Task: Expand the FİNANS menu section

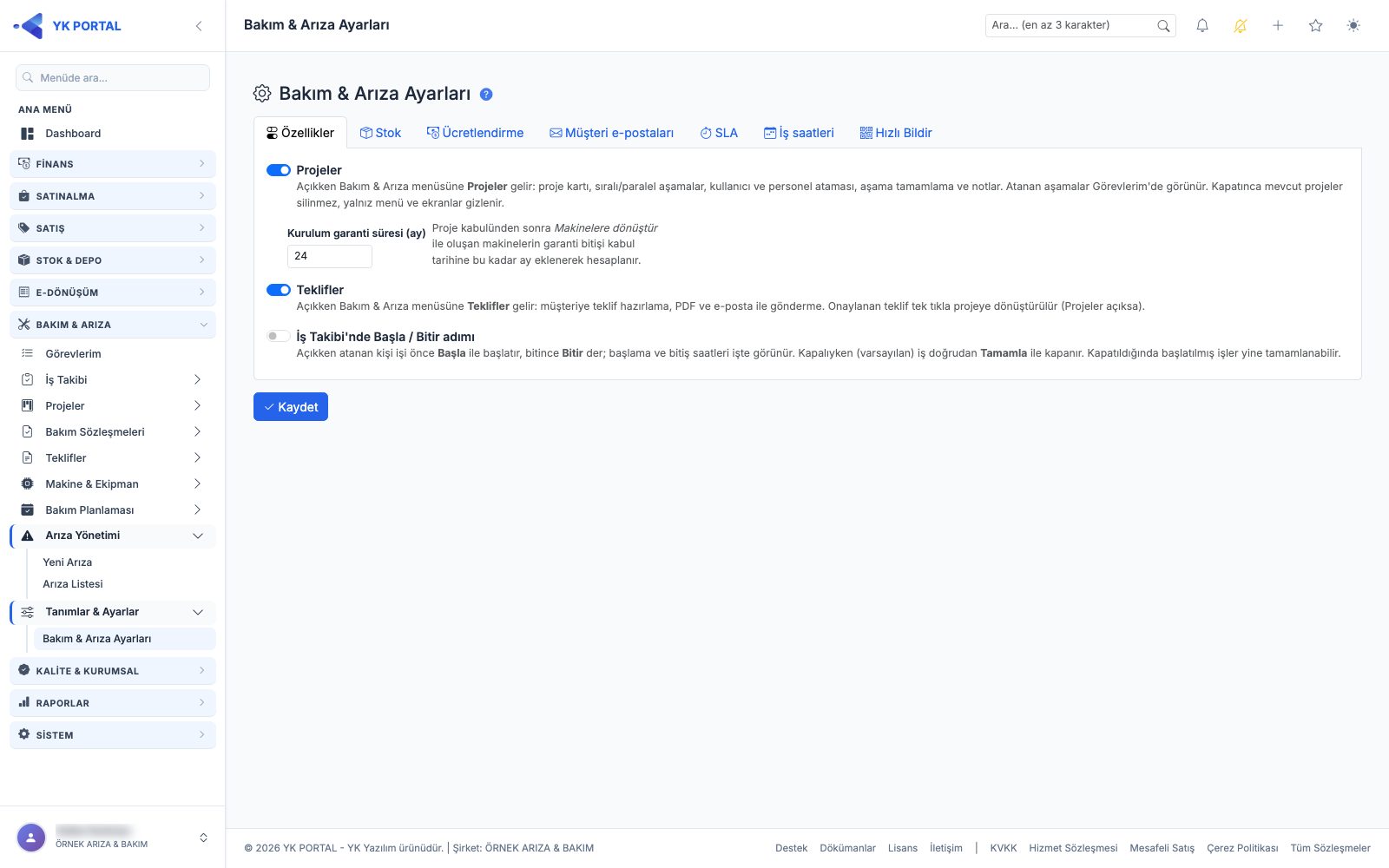Action: (x=113, y=164)
